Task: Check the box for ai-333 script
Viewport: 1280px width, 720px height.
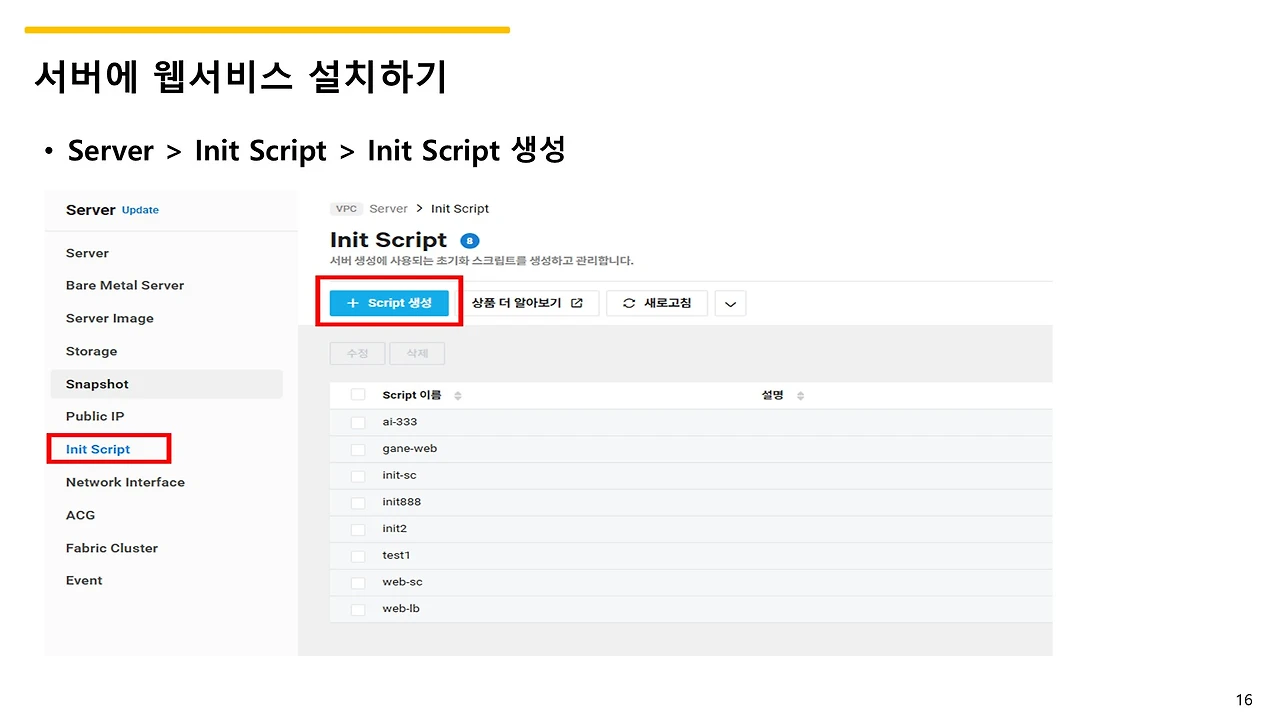Action: click(x=358, y=422)
